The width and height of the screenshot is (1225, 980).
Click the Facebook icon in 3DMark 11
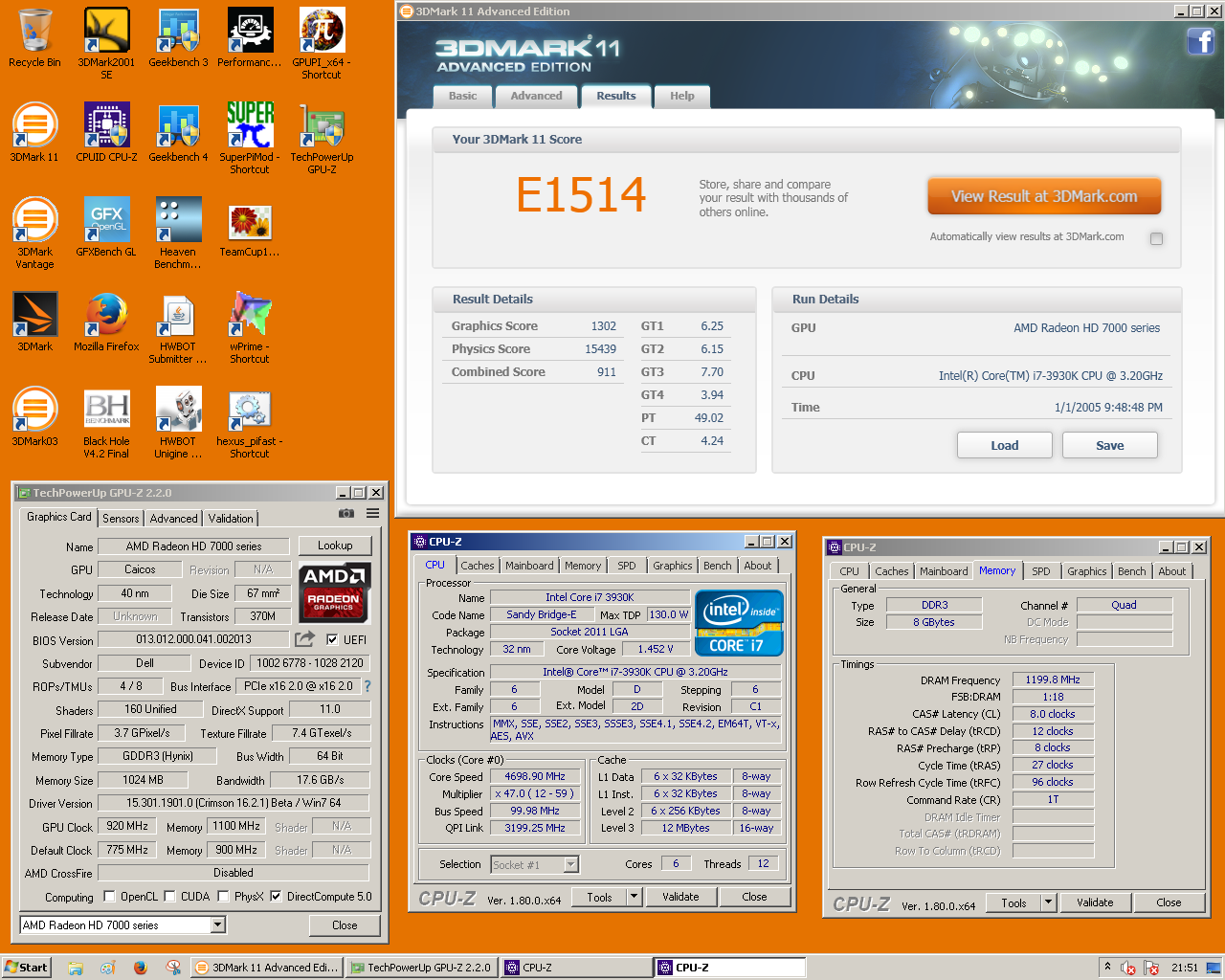point(1200,41)
